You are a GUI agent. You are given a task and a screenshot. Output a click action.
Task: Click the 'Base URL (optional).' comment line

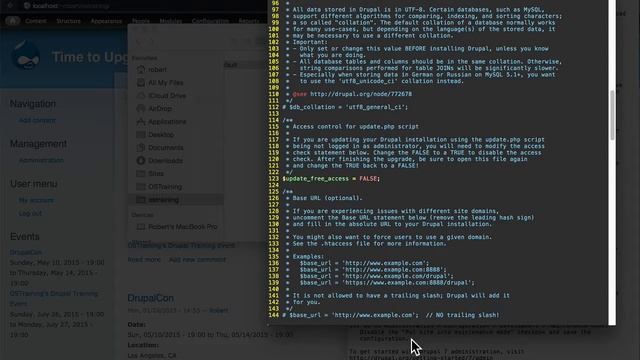327,198
